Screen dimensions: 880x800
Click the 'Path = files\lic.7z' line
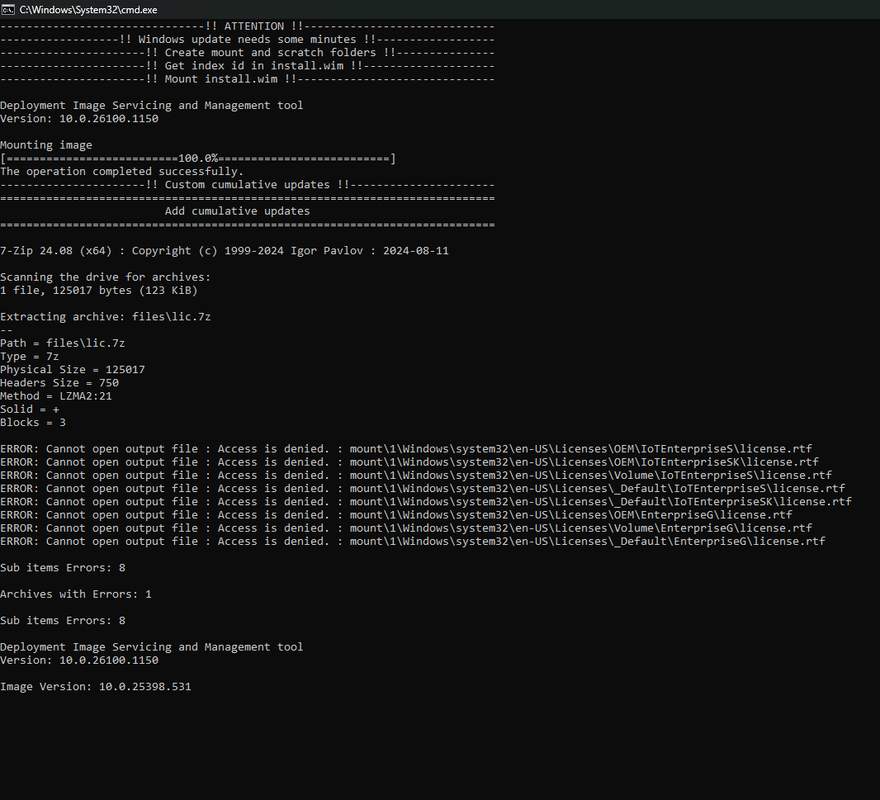point(62,344)
